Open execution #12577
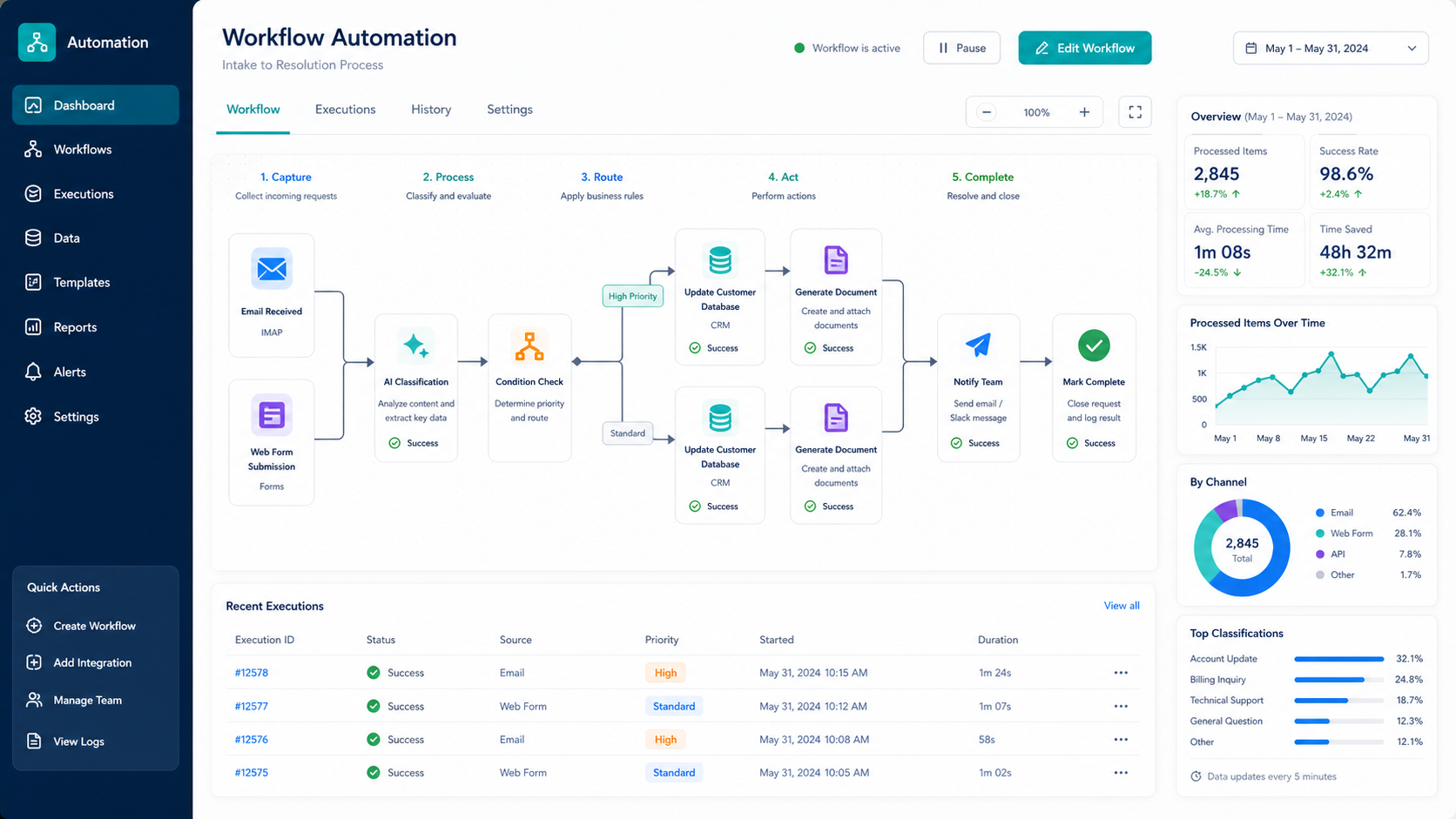This screenshot has width=1456, height=819. (x=252, y=706)
